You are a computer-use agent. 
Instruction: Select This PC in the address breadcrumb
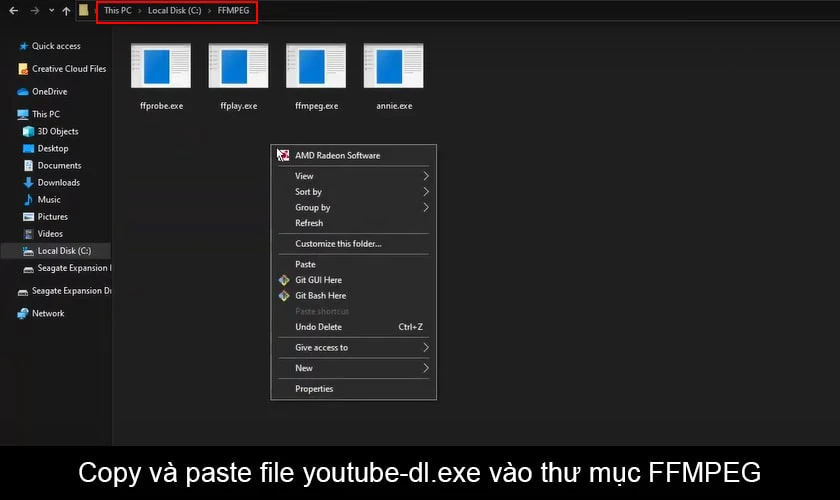(x=117, y=10)
